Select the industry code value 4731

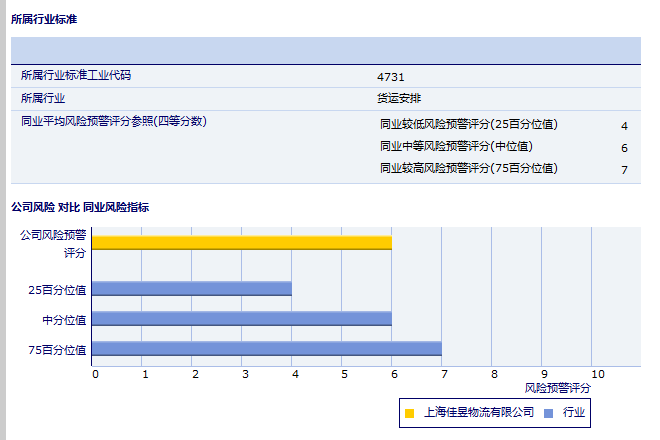[x=391, y=76]
